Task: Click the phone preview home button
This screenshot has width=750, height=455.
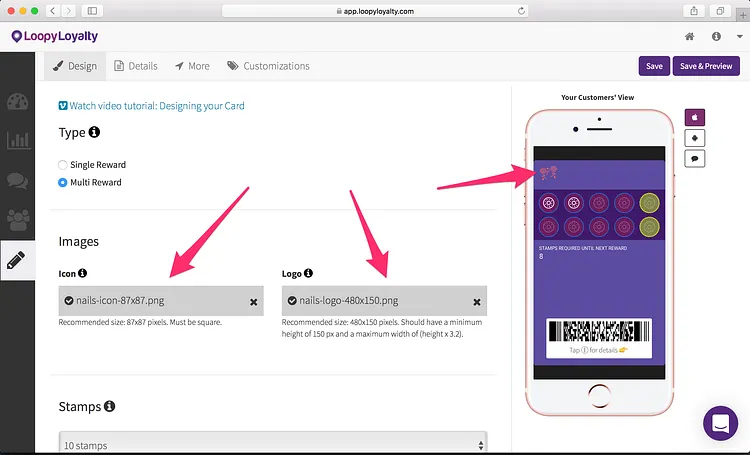Action: 599,396
